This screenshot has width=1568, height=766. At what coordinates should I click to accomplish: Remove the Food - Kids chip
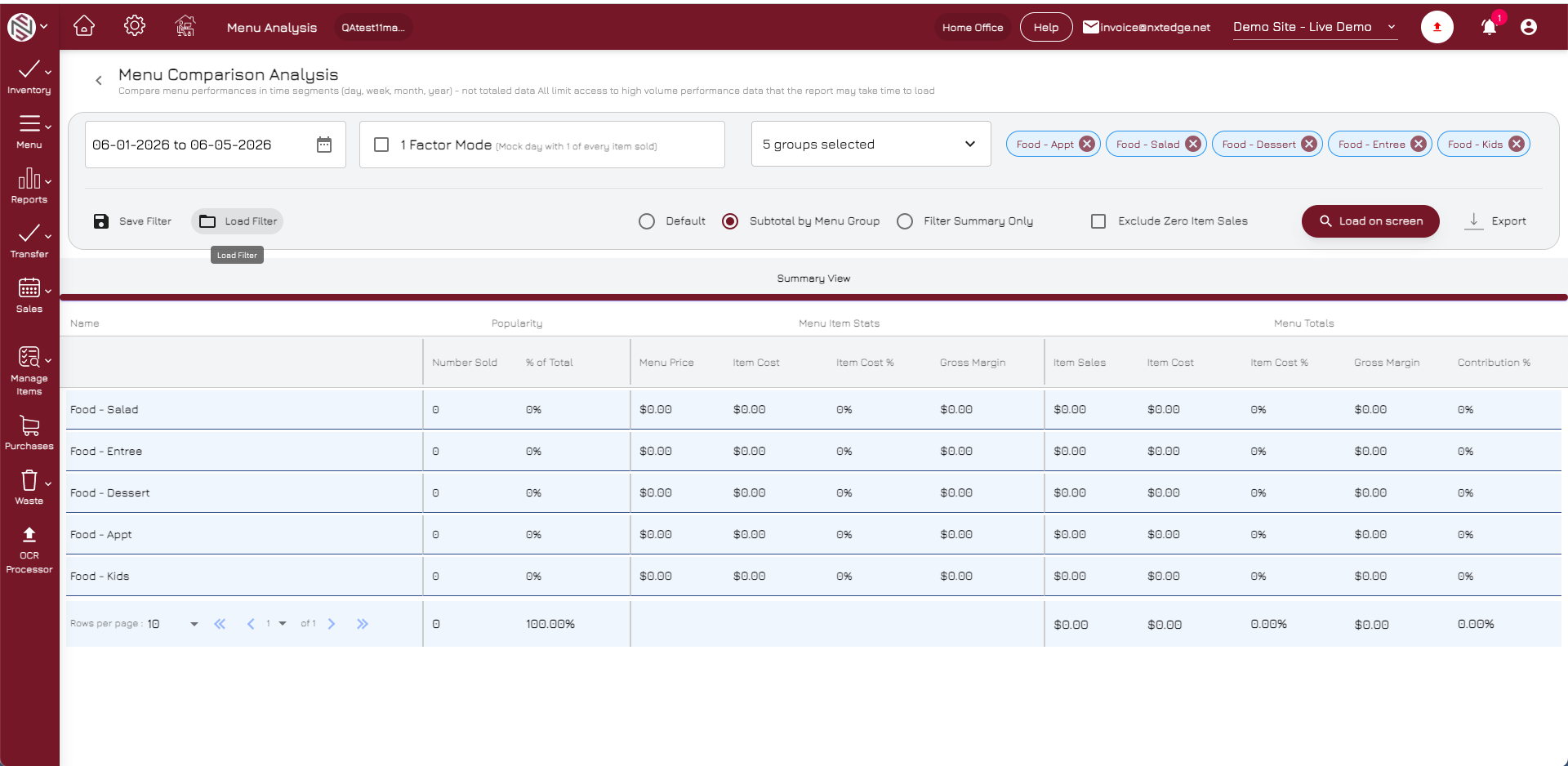click(x=1516, y=144)
